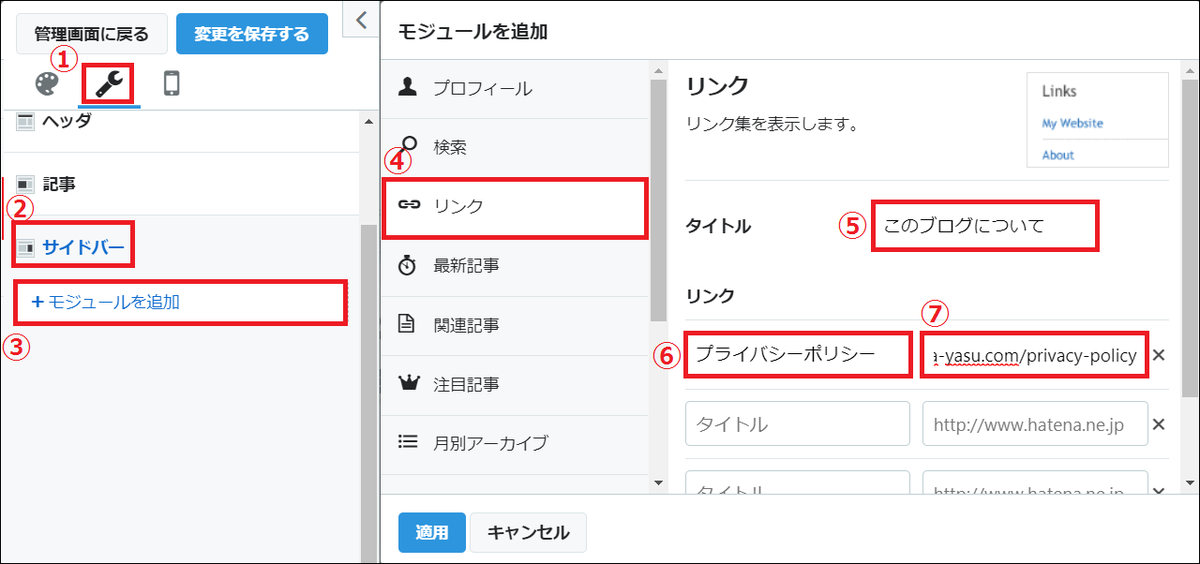This screenshot has width=1200, height=564.
Task: Choose the プロフィール module
Action: [x=516, y=88]
